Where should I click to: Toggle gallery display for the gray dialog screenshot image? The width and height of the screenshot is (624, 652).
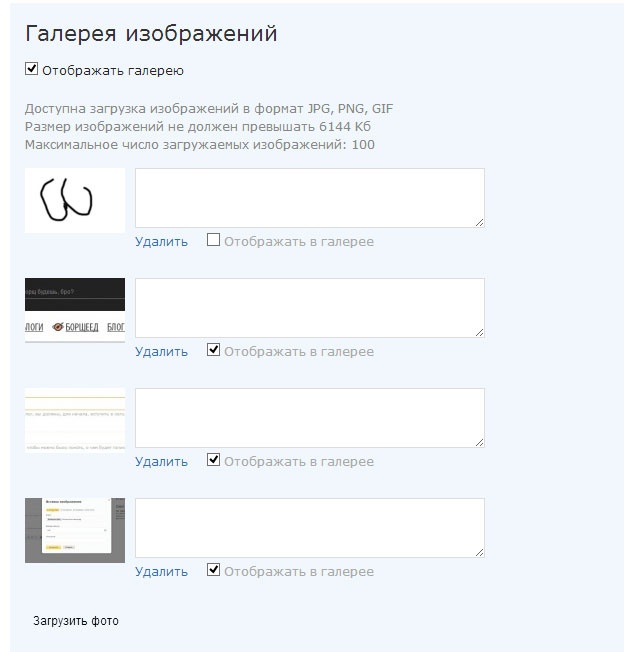[x=213, y=570]
